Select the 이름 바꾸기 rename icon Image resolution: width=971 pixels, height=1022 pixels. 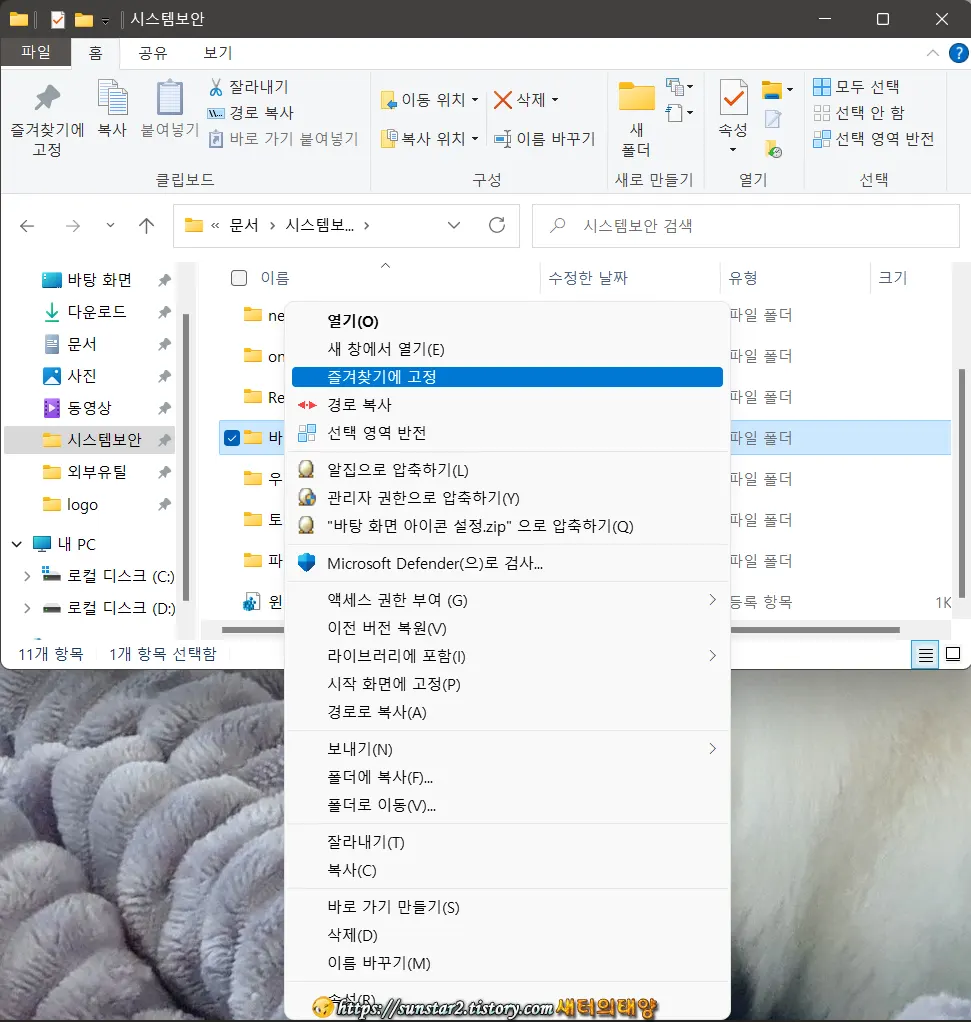[544, 140]
